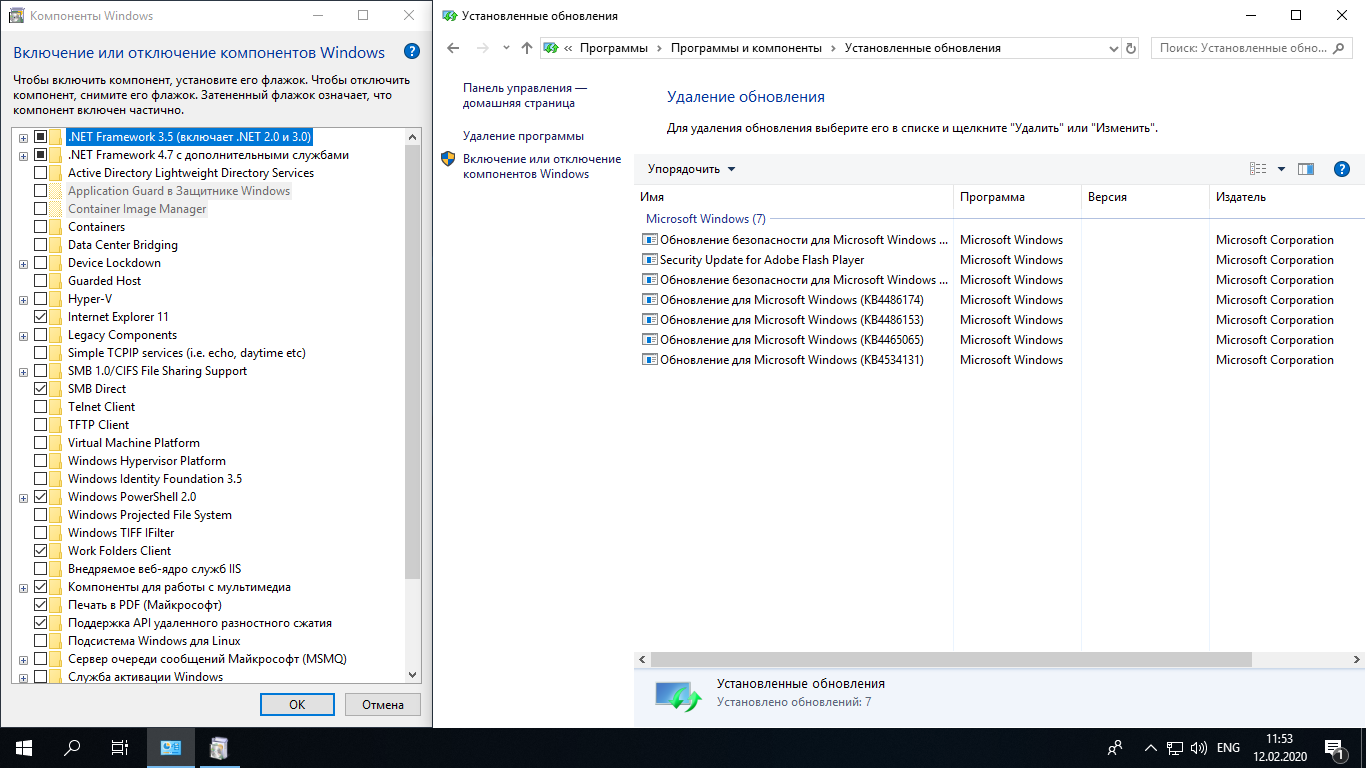Image resolution: width=1366 pixels, height=768 pixels.
Task: Expand SMB 1.0/CIFS File Sharing Support node
Action: (23, 371)
